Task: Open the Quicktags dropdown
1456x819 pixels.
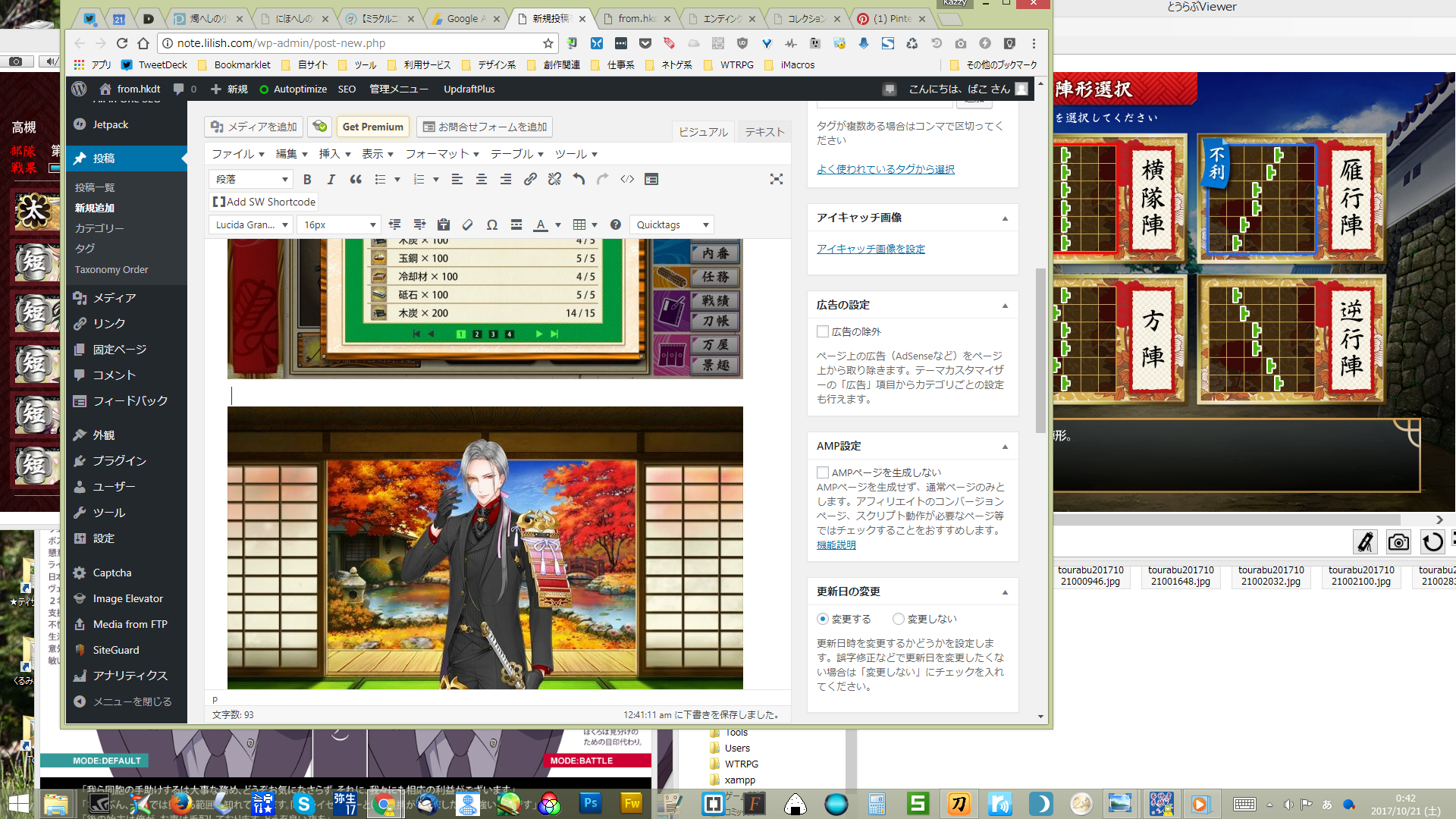Action: coord(672,225)
